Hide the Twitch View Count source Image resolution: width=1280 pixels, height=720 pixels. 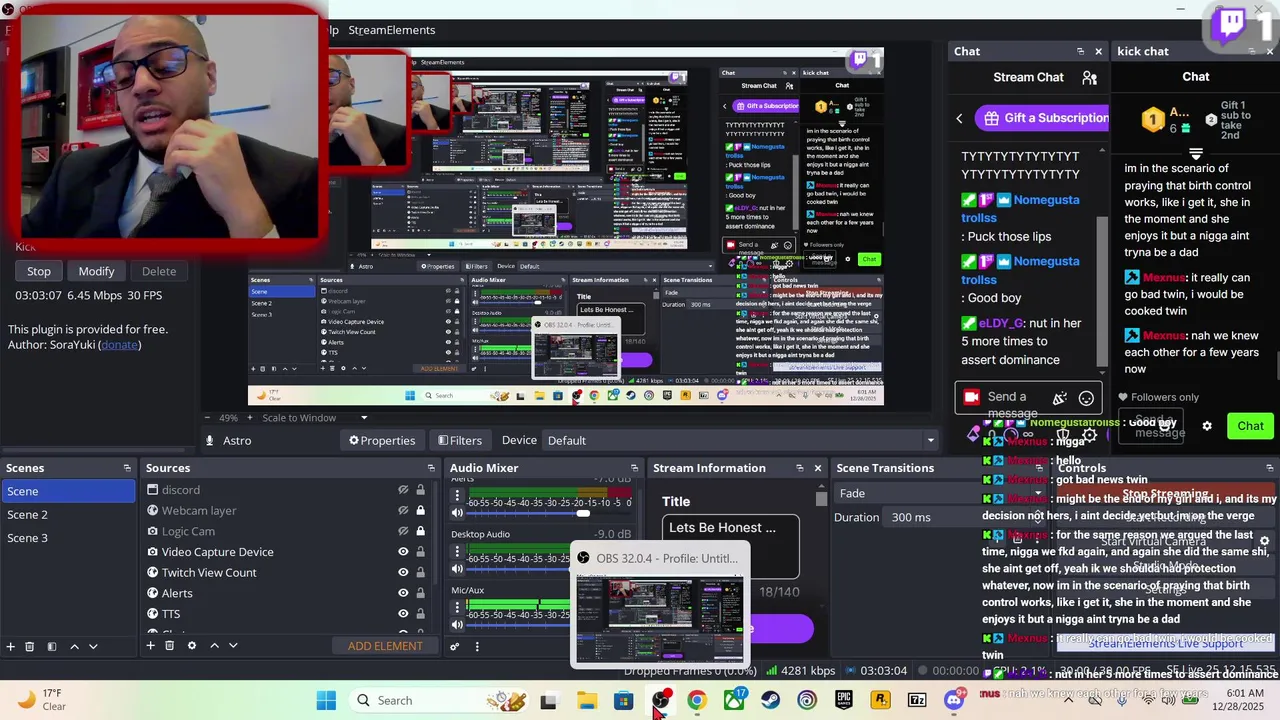pyautogui.click(x=403, y=572)
